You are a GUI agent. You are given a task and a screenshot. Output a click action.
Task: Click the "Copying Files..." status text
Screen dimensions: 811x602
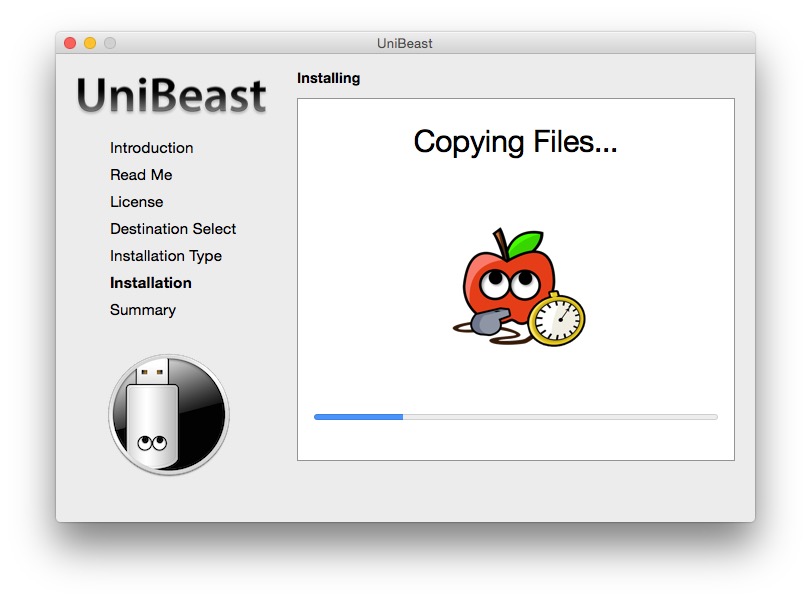[515, 142]
